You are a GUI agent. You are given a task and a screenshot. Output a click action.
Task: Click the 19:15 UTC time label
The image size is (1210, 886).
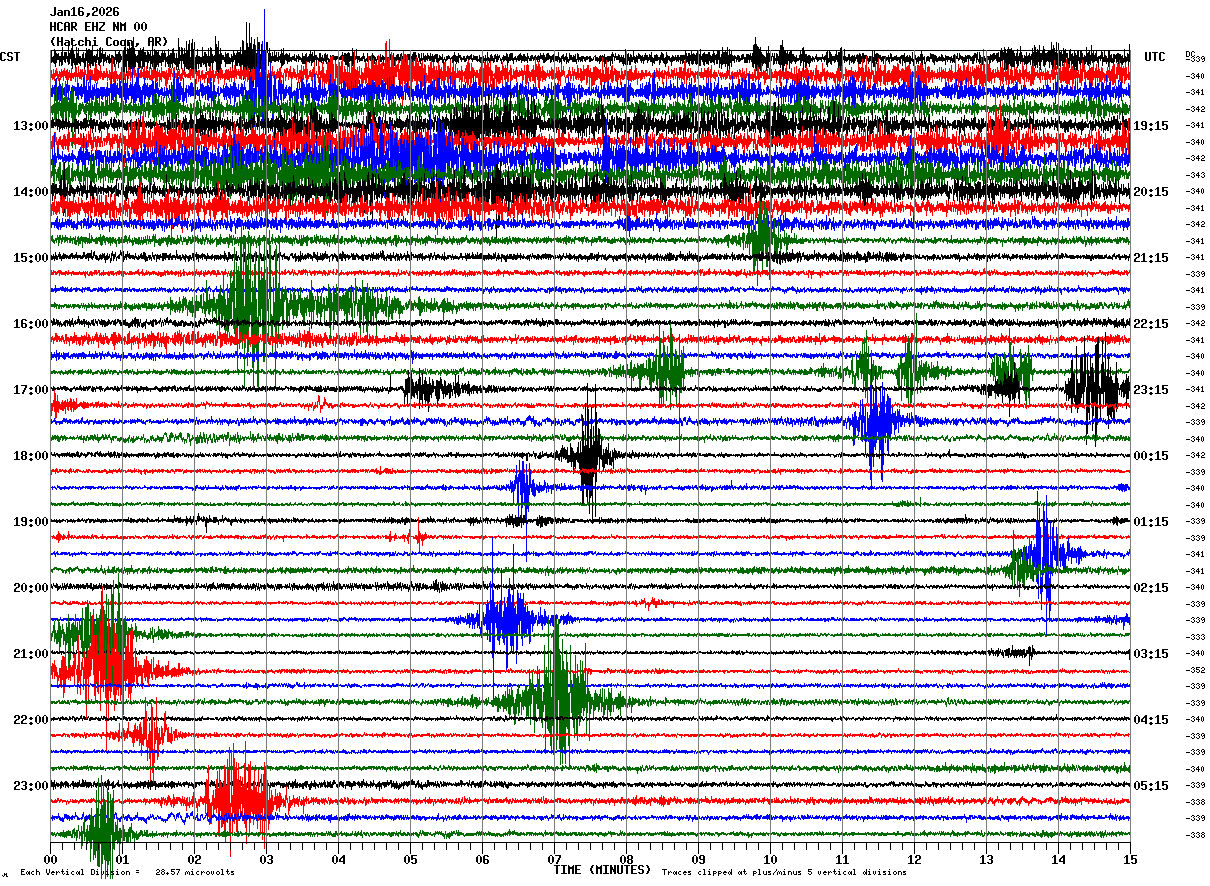pos(1151,126)
